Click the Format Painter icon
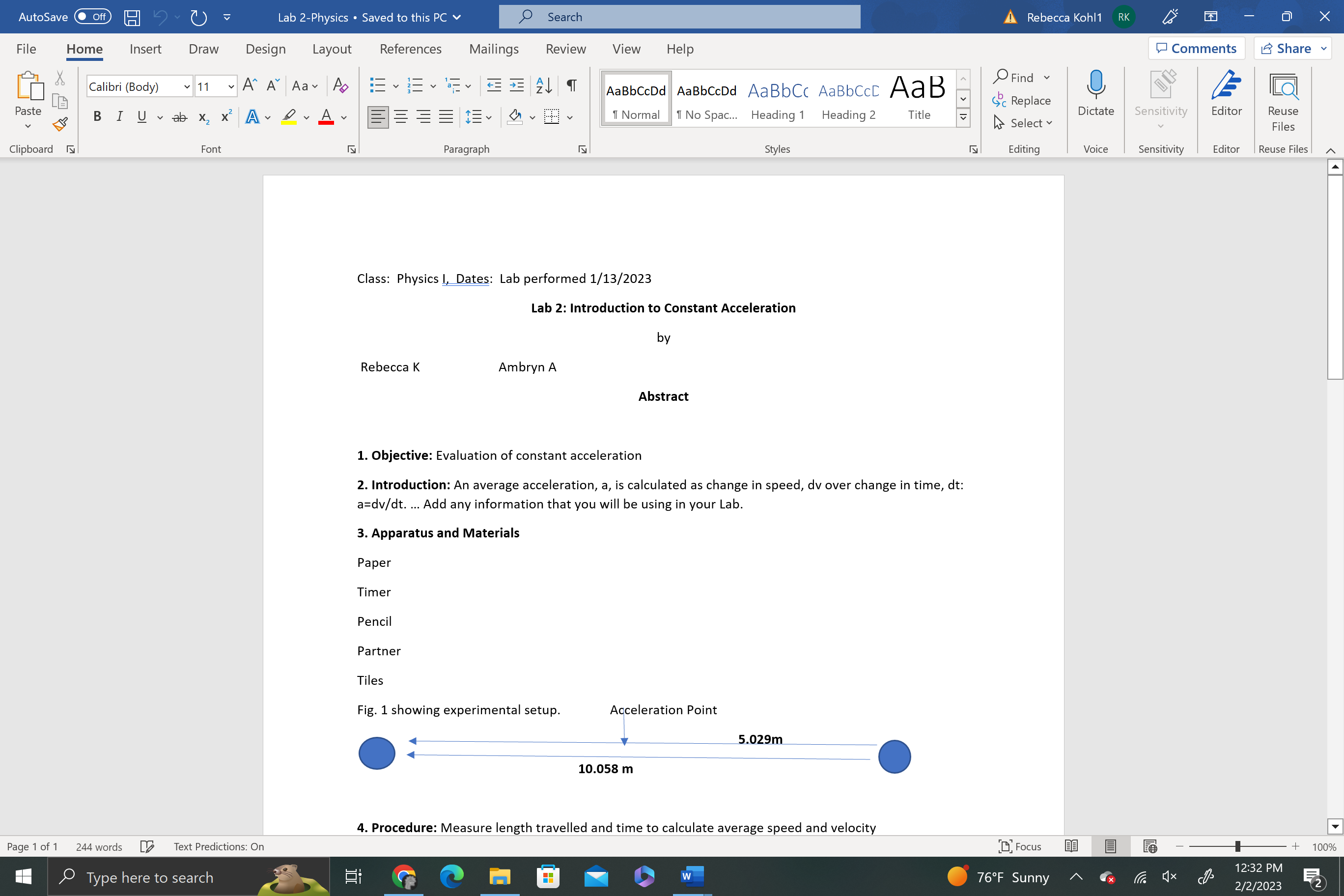Viewport: 1344px width, 896px height. (59, 125)
